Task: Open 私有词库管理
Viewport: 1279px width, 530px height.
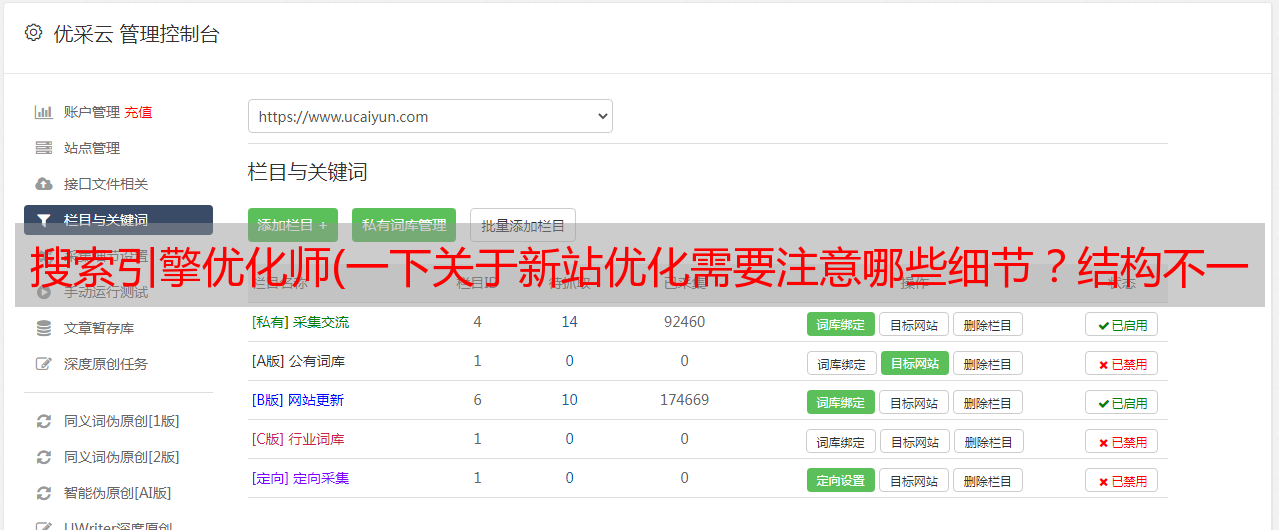Action: [404, 225]
